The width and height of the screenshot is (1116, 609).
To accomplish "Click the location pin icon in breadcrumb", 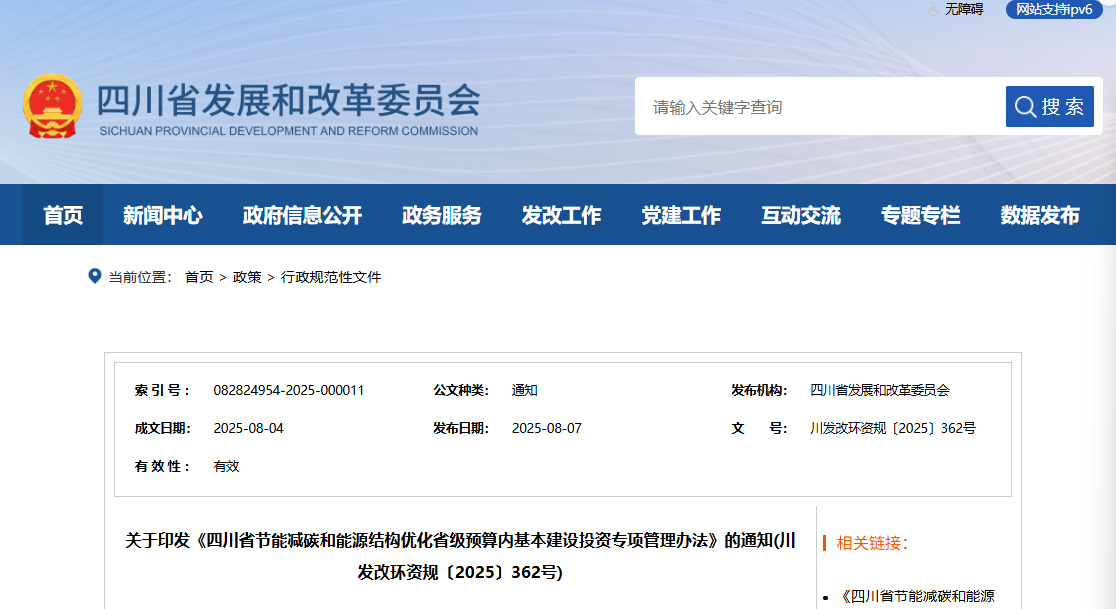I will click(x=95, y=276).
